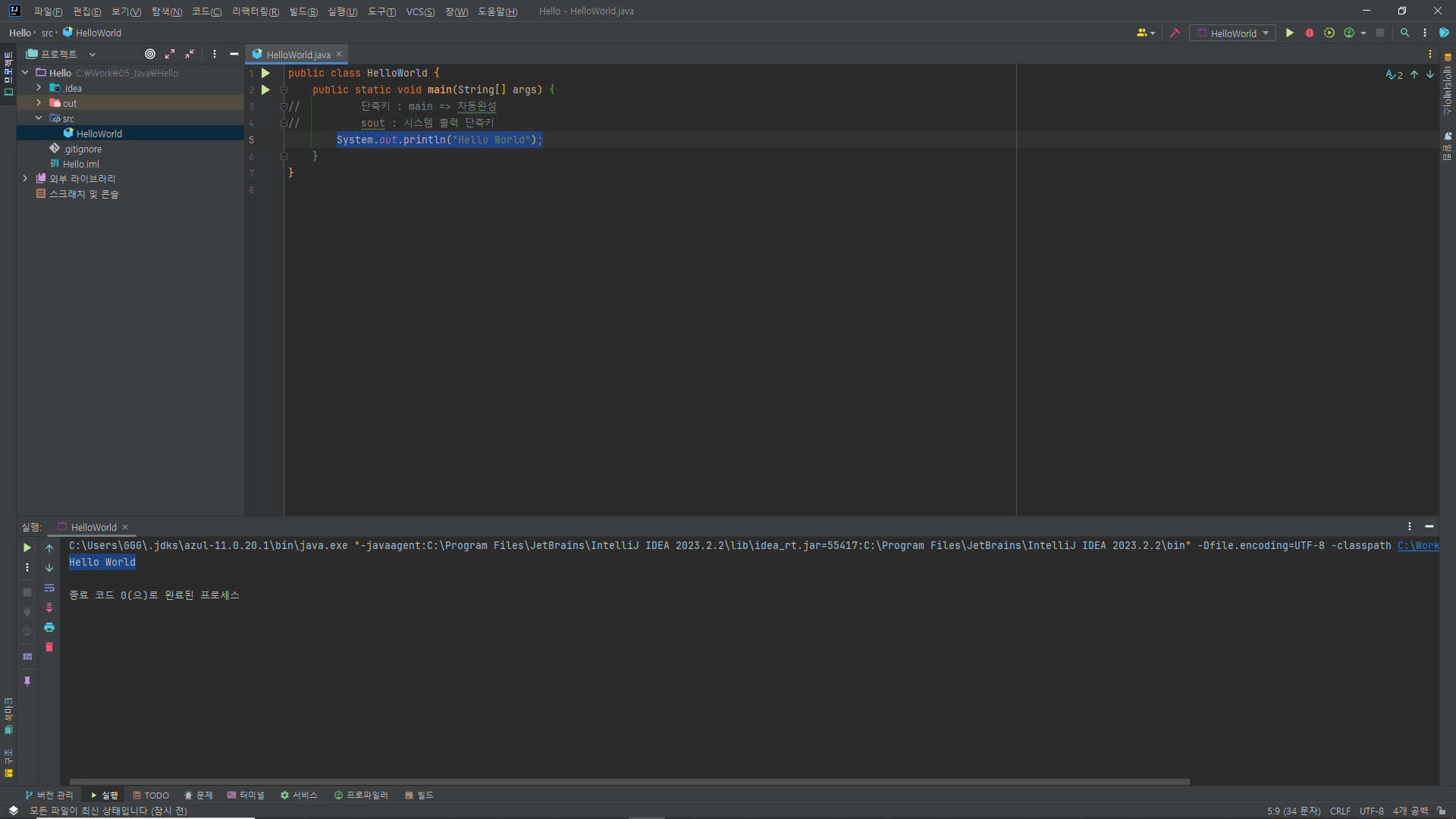
Task: Click the UTF-8 encoding status bar button
Action: tap(1371, 811)
